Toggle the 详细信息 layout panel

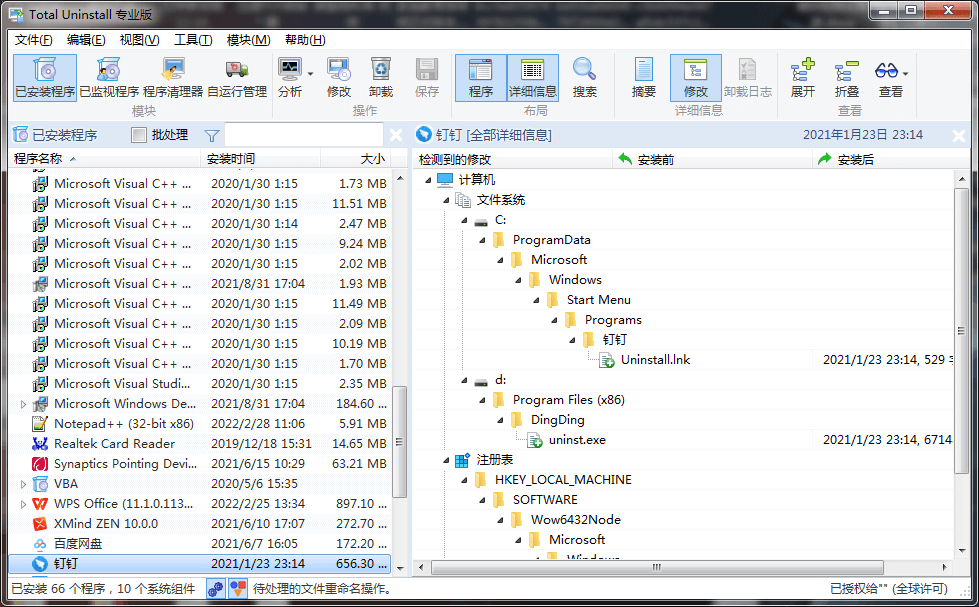[533, 77]
